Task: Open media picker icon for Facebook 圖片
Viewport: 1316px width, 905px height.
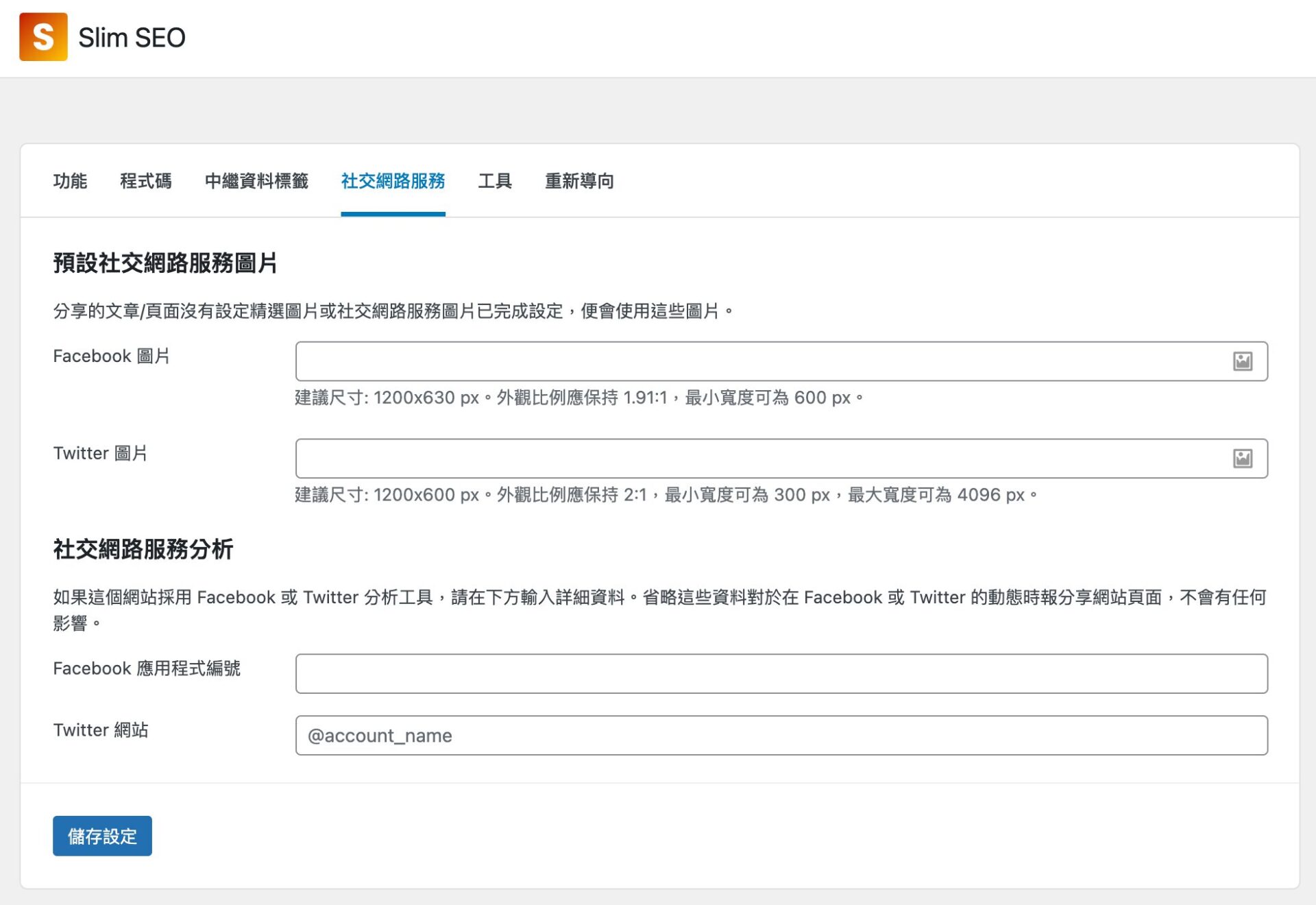Action: click(1242, 361)
